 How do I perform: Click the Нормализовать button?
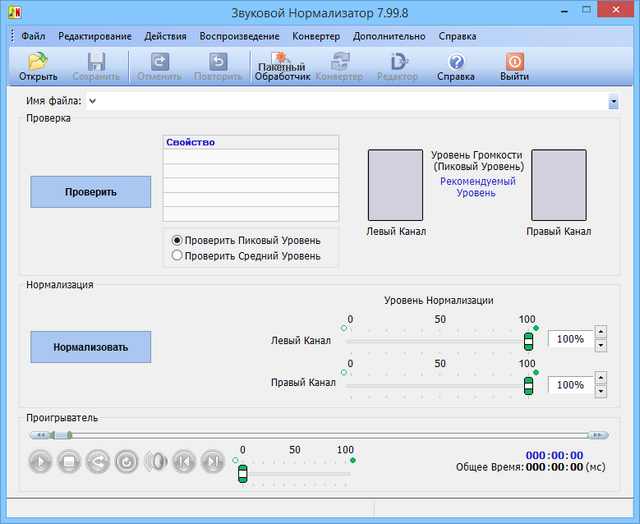click(x=91, y=347)
